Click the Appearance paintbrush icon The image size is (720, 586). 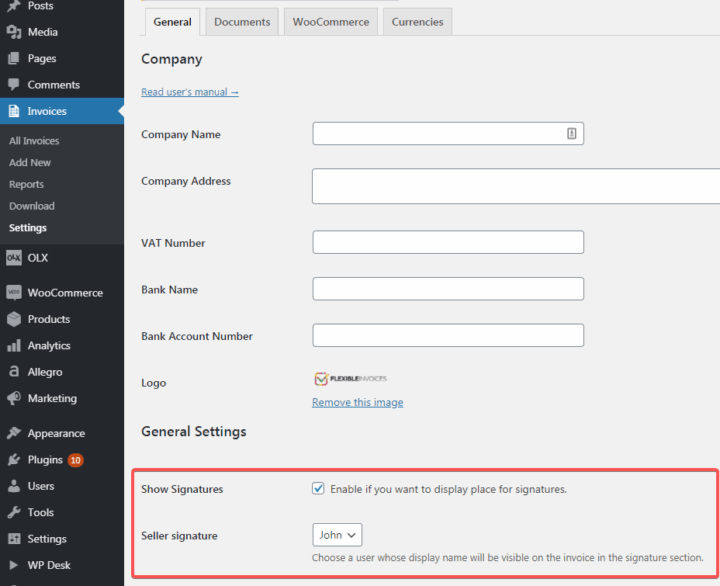(x=14, y=433)
